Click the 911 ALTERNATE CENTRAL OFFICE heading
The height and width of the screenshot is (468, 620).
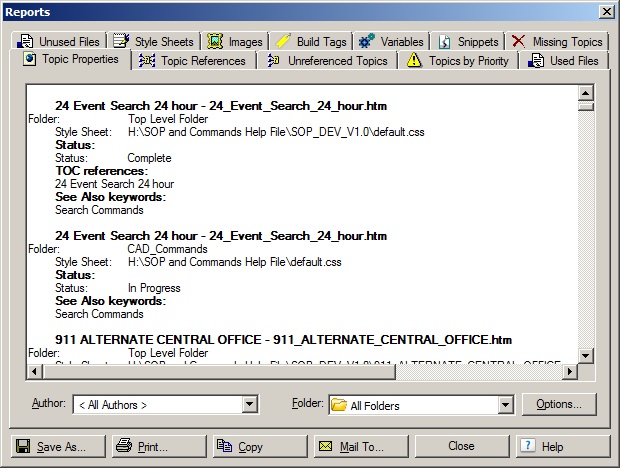click(x=283, y=340)
